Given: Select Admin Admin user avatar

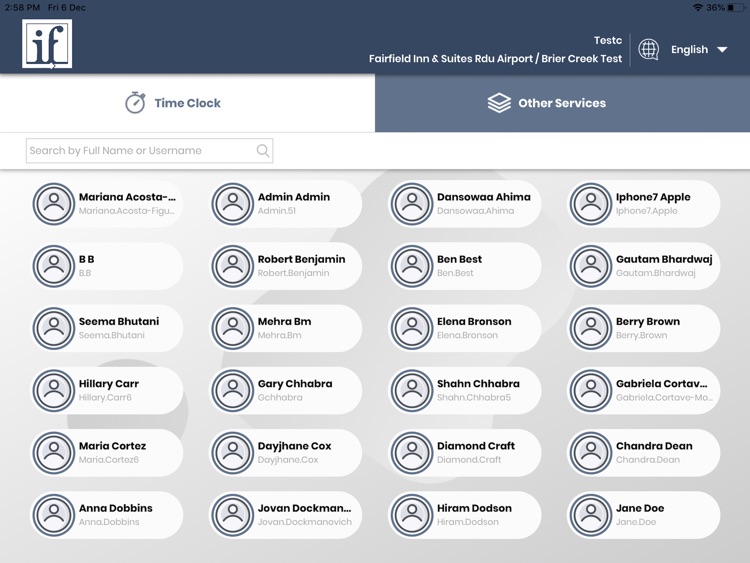Looking at the screenshot, I should click(233, 204).
